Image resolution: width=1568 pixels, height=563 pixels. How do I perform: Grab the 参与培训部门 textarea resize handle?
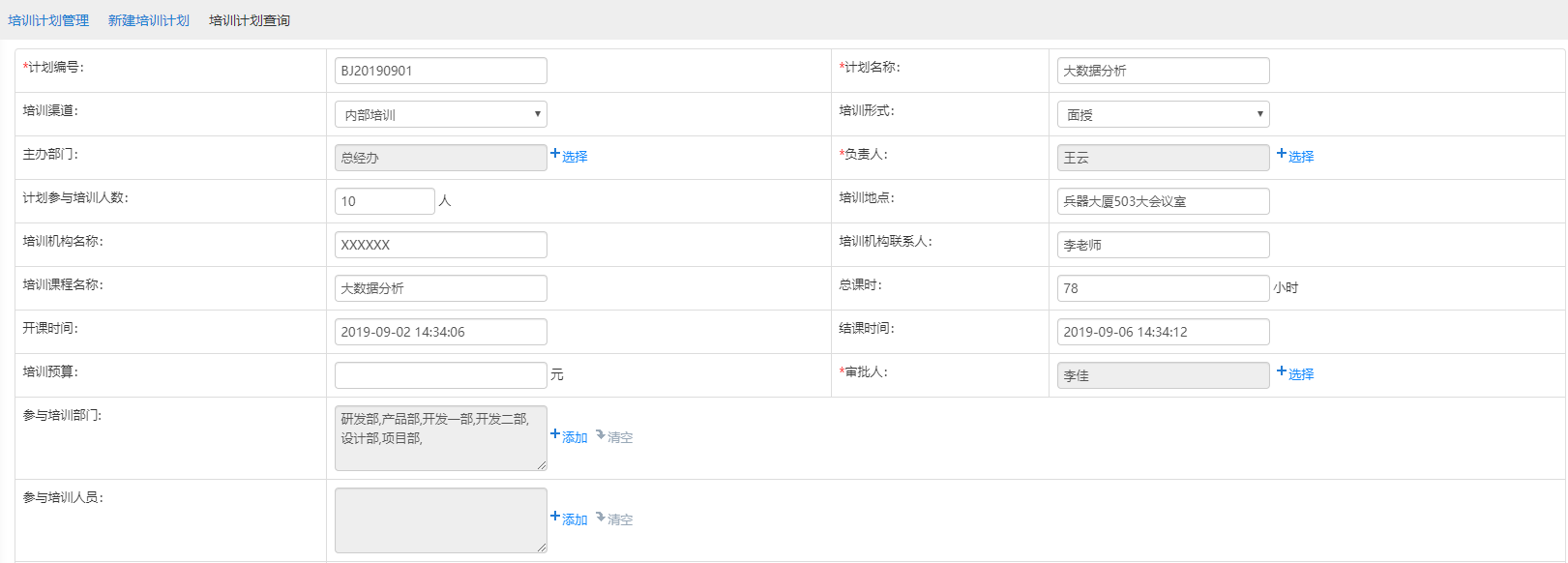click(542, 465)
